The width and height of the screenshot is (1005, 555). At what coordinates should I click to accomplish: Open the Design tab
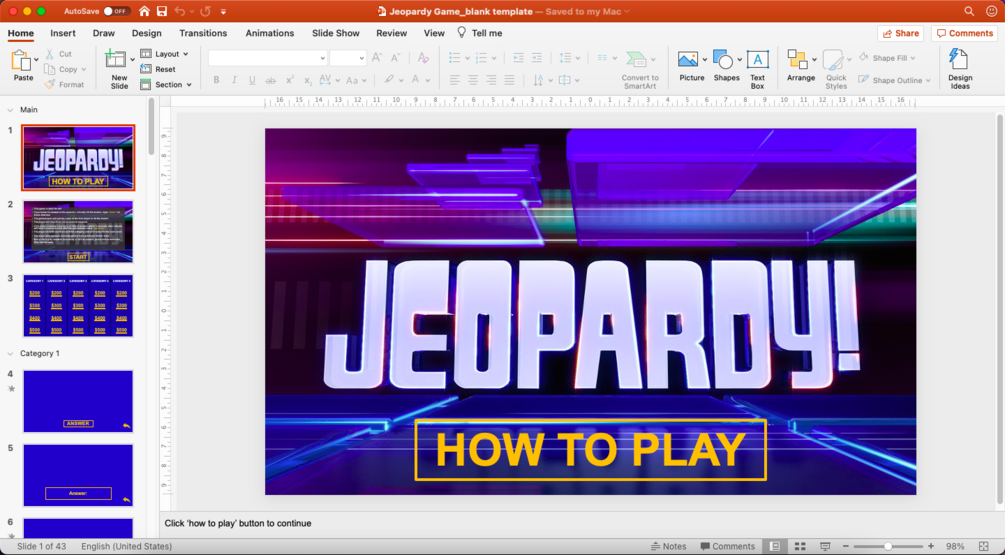147,33
